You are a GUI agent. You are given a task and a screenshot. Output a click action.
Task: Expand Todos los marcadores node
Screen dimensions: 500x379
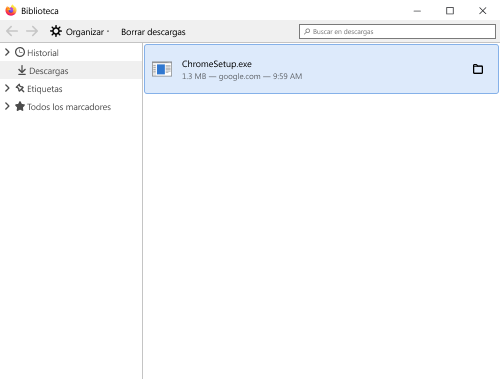pos(7,106)
